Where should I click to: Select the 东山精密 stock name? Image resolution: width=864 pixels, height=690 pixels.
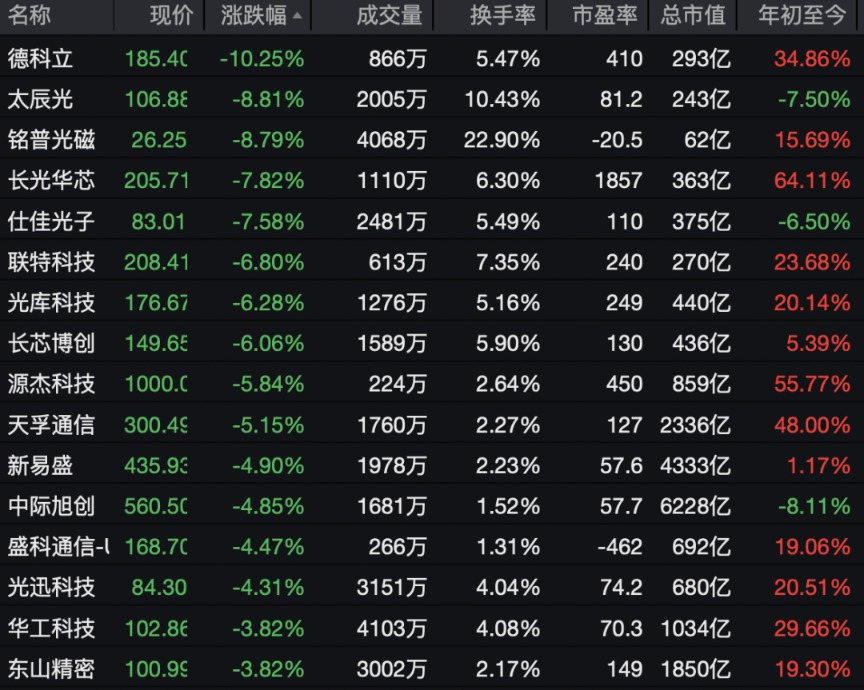pyautogui.click(x=51, y=669)
